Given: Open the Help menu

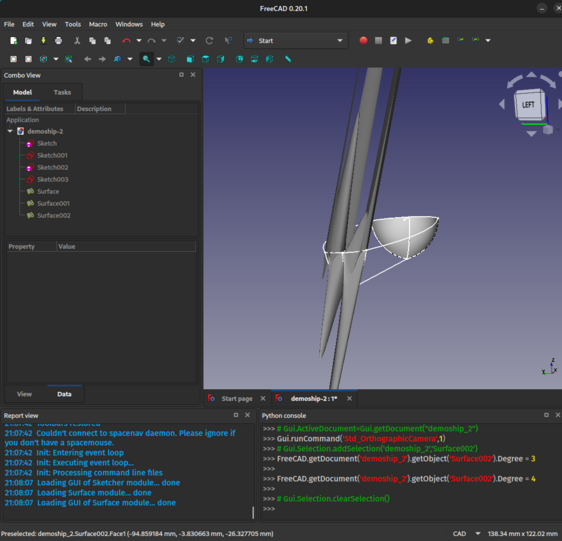Looking at the screenshot, I should pos(158,24).
